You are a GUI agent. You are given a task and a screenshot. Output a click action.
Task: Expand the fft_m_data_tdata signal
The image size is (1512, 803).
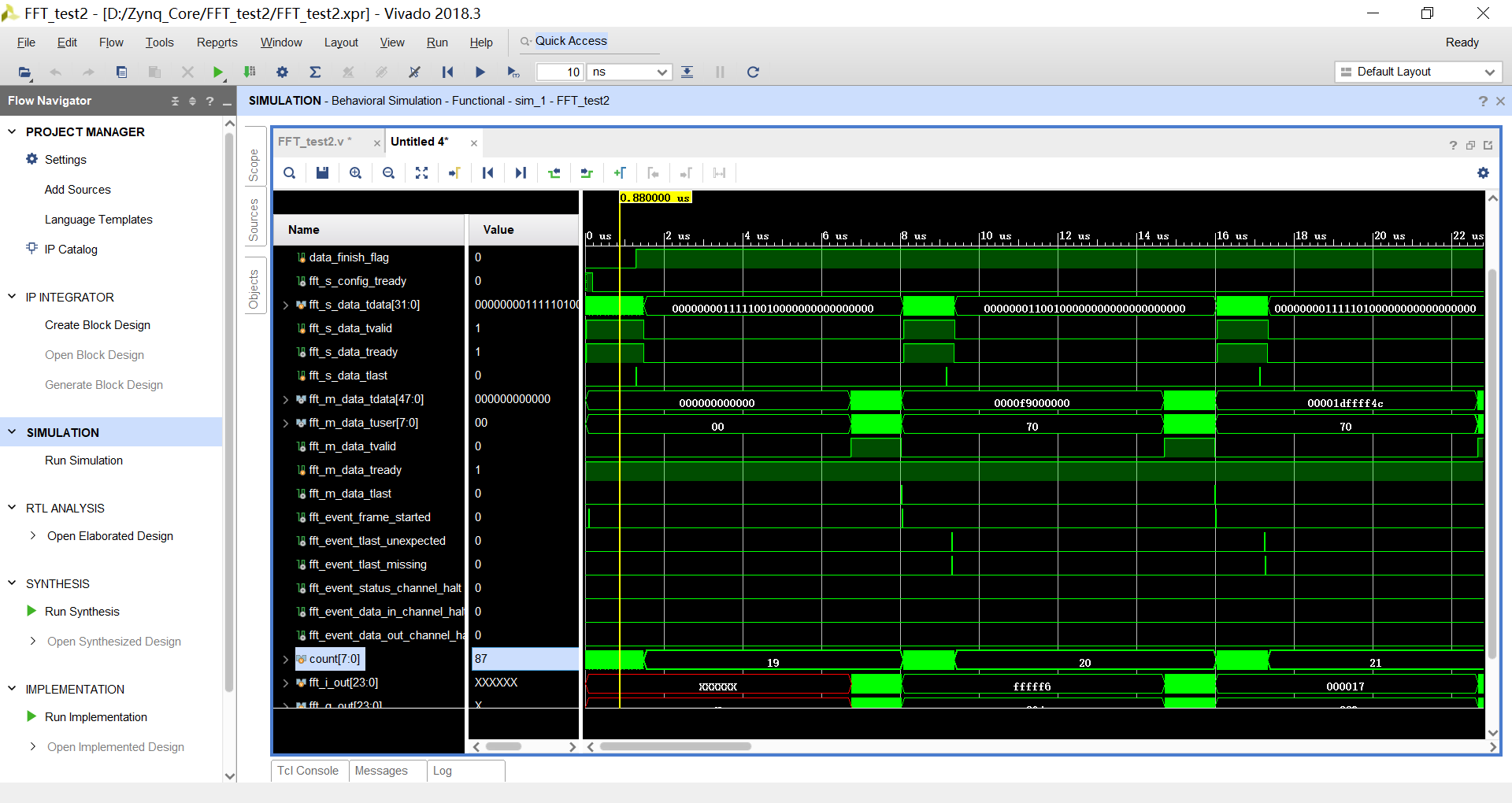click(285, 399)
